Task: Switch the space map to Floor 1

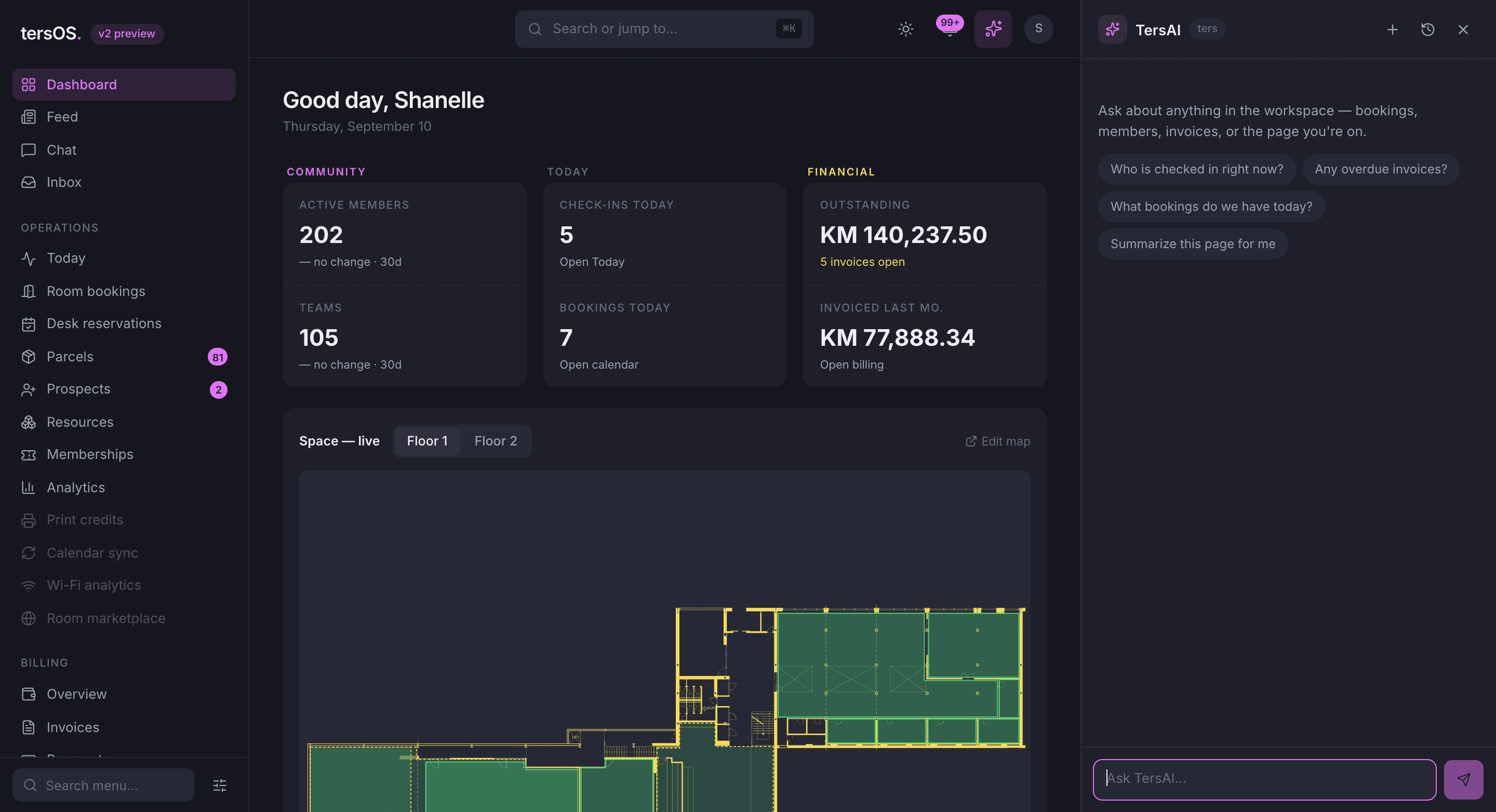Action: point(427,441)
